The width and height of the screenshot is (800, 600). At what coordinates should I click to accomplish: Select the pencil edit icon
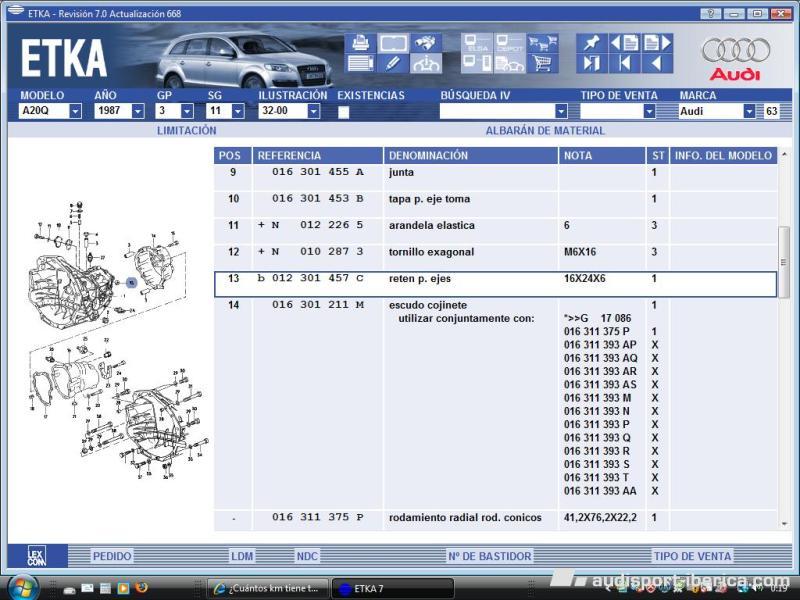pyautogui.click(x=393, y=64)
